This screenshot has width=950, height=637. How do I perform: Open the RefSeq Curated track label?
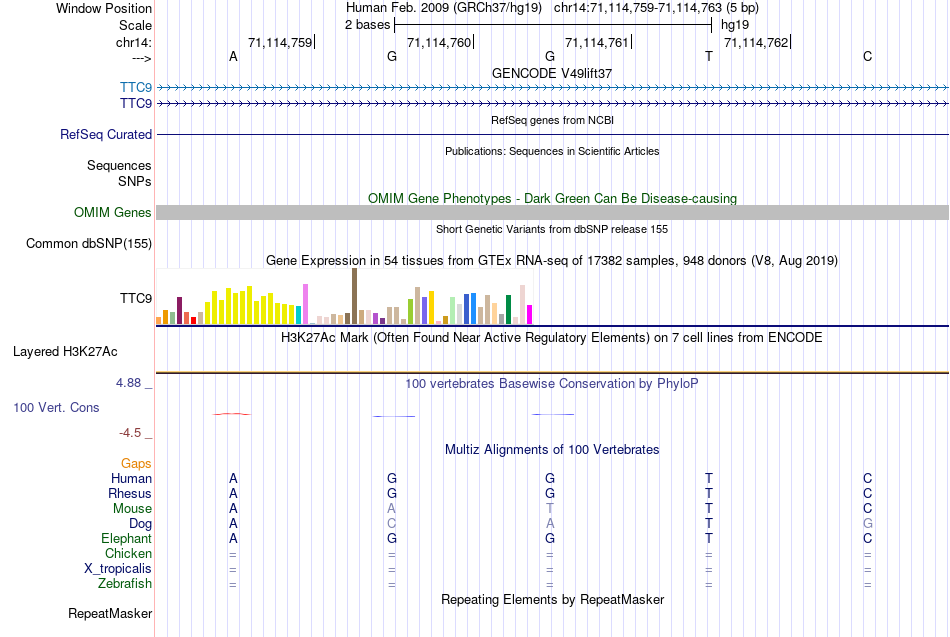106,135
